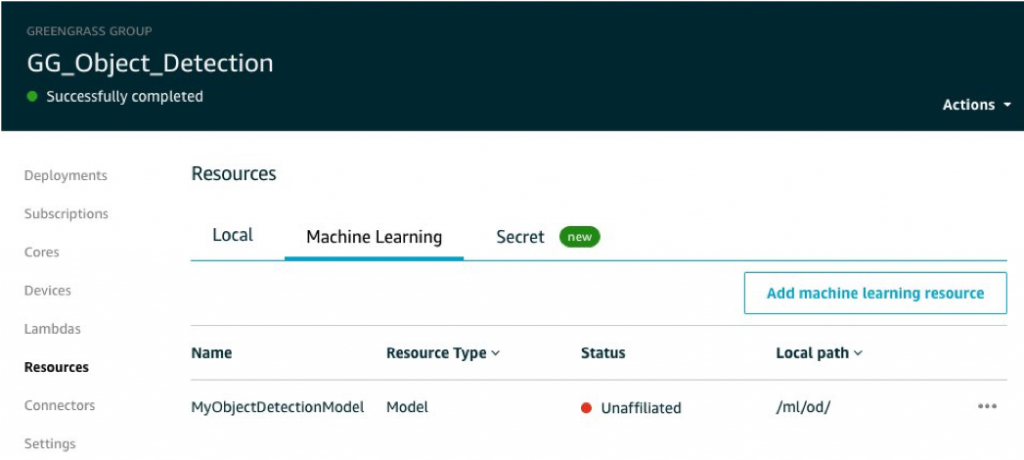Go to Subscriptions in the sidebar
This screenshot has width=1024, height=460.
pos(66,214)
